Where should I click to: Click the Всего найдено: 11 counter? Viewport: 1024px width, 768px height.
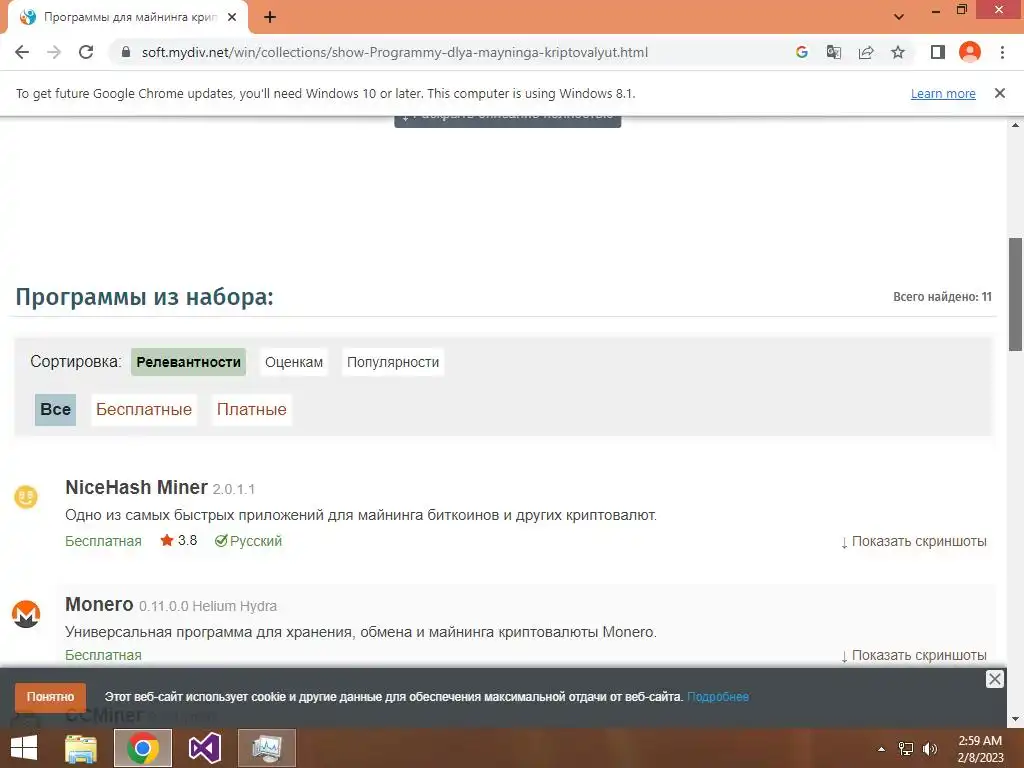942,296
